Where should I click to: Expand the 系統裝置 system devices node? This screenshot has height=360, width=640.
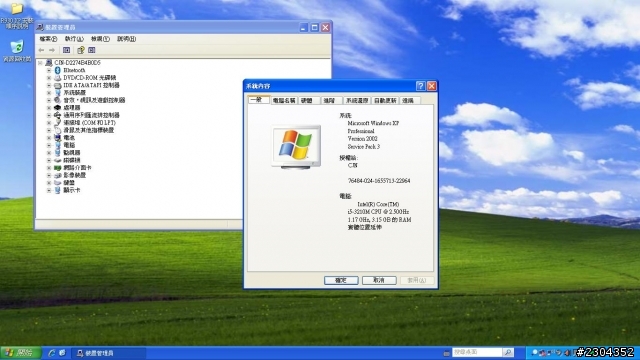pyautogui.click(x=49, y=93)
